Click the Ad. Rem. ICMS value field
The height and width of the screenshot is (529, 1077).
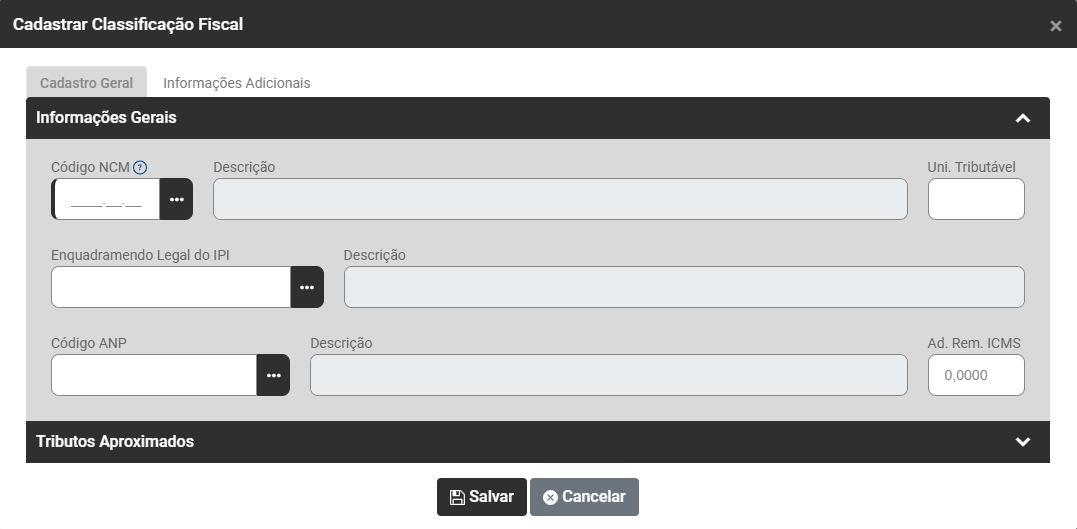pyautogui.click(x=975, y=375)
